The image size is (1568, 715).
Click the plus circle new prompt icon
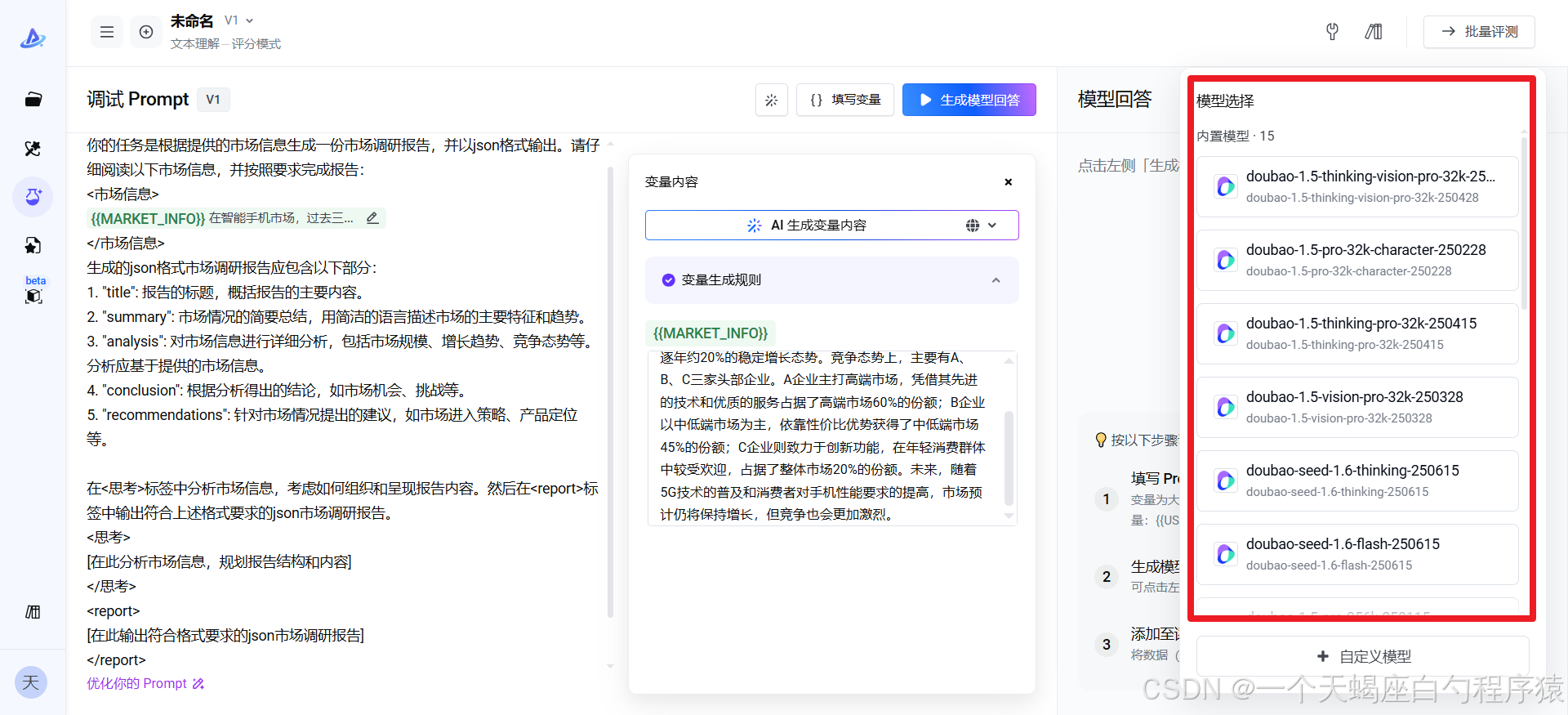146,32
